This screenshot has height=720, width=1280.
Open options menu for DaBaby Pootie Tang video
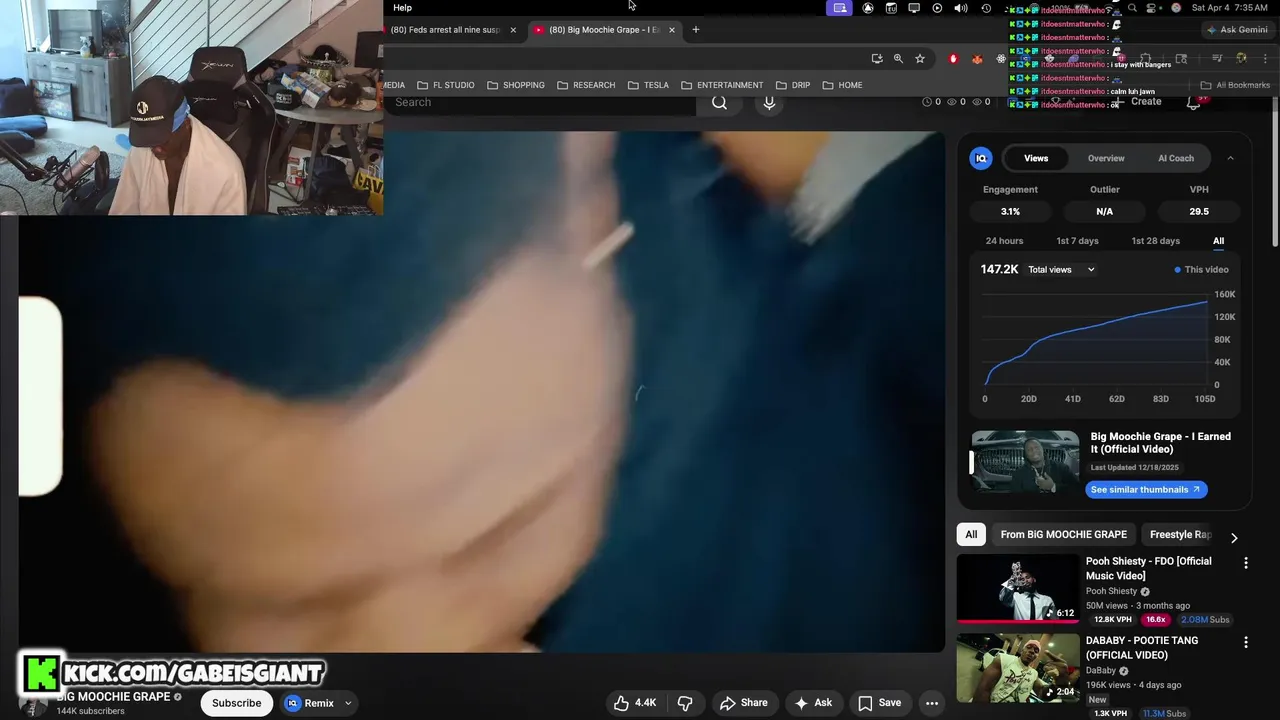[1246, 642]
